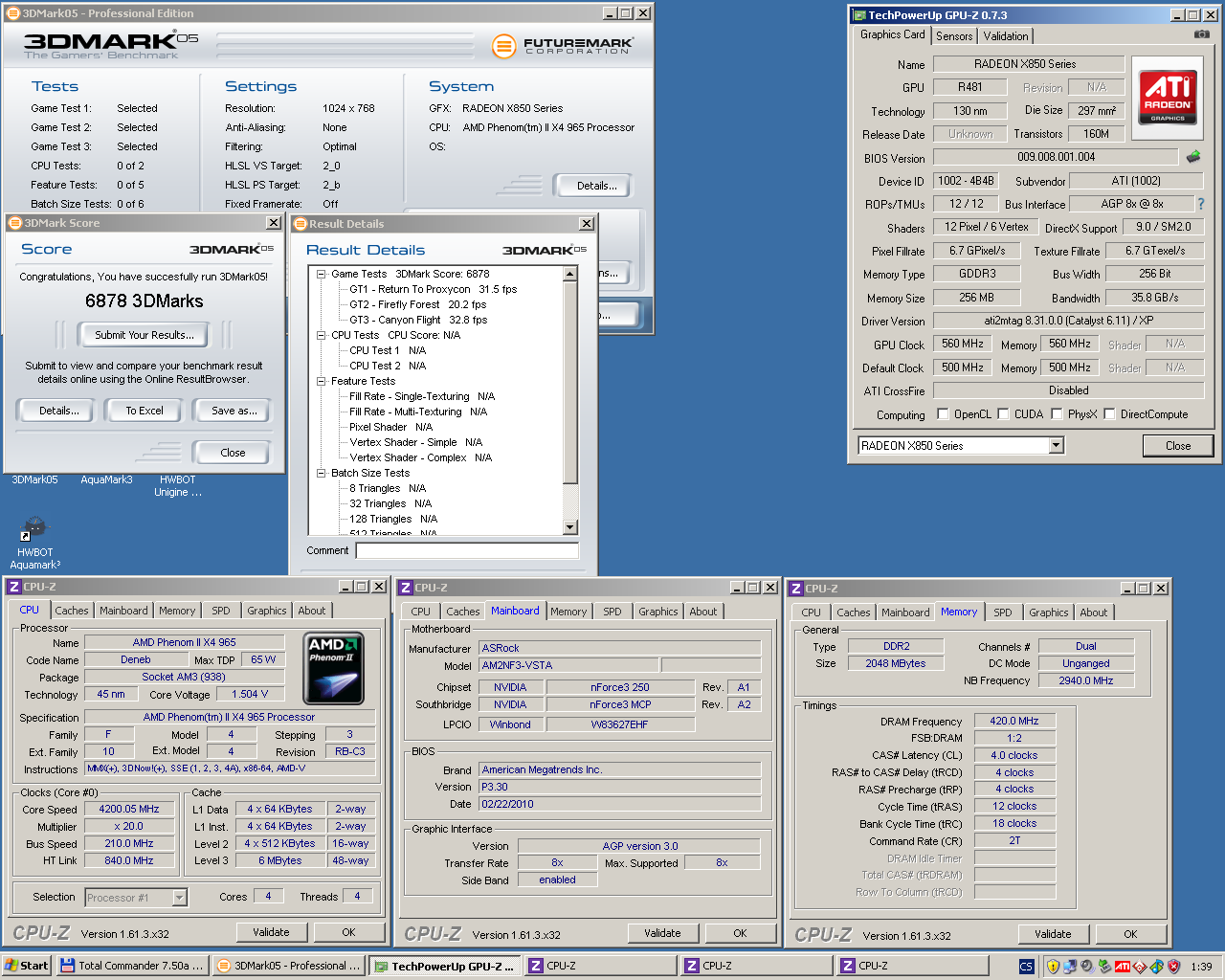Close the Result Details window
This screenshot has width=1225, height=980.
(x=587, y=223)
